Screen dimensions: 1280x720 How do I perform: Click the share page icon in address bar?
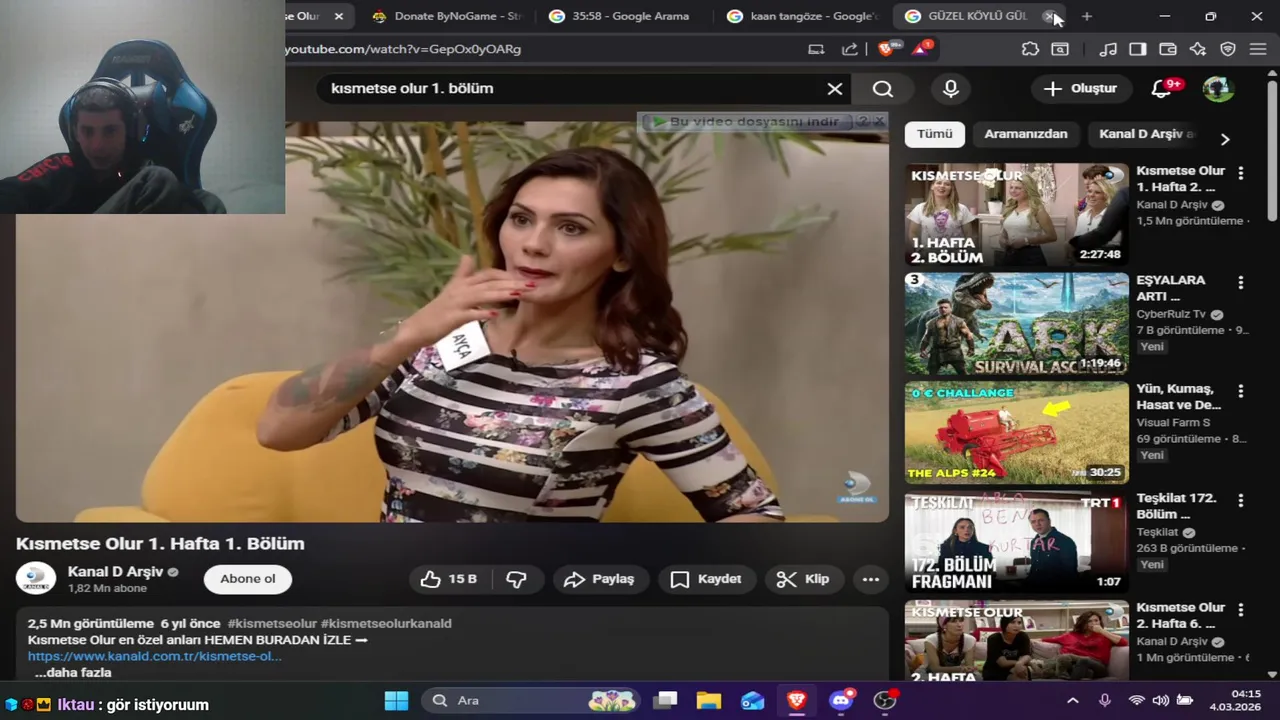pos(849,49)
